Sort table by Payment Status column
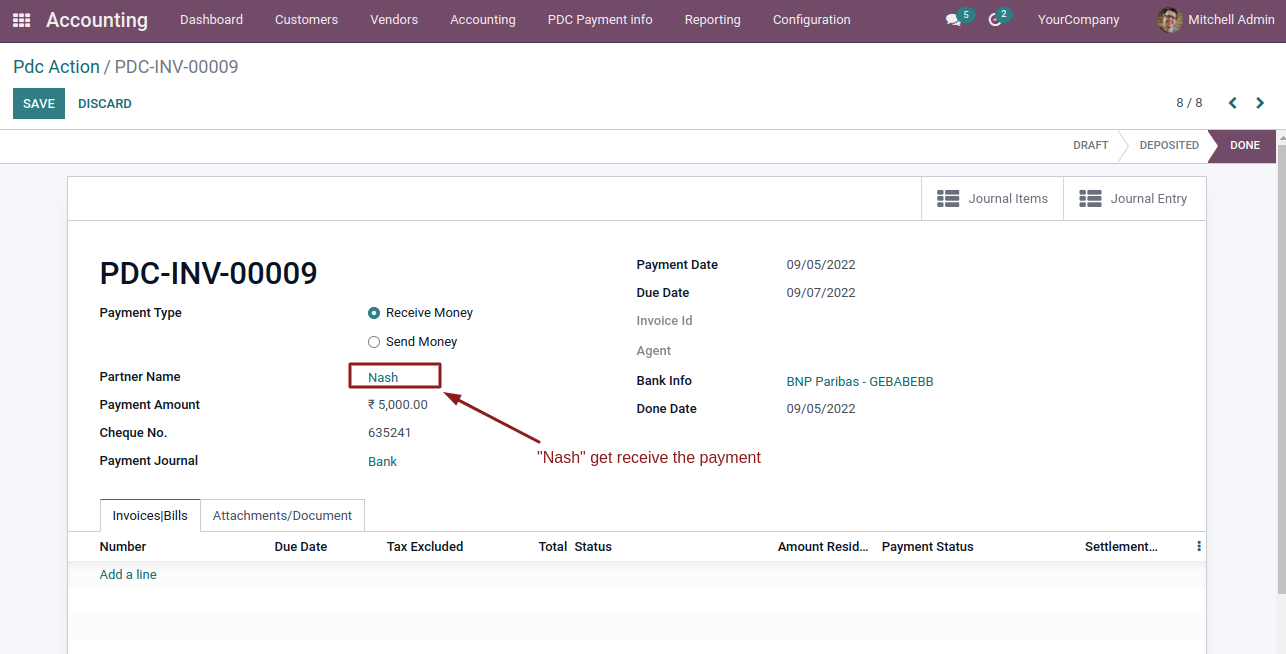This screenshot has width=1286, height=654. point(927,547)
